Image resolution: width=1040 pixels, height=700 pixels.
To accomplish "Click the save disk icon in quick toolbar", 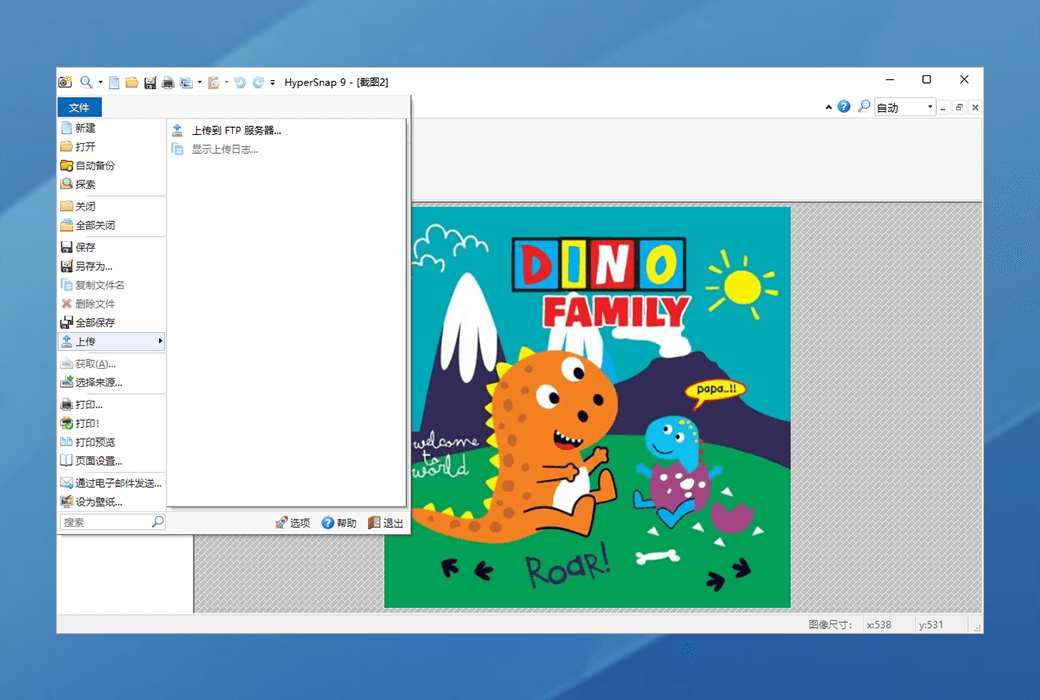I will coord(150,82).
